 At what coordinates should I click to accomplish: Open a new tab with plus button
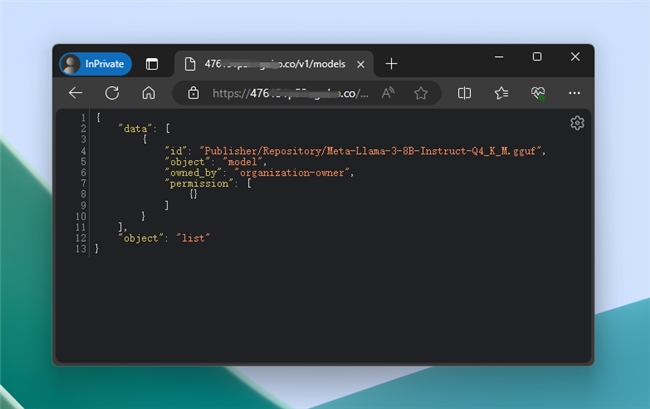pyautogui.click(x=391, y=64)
